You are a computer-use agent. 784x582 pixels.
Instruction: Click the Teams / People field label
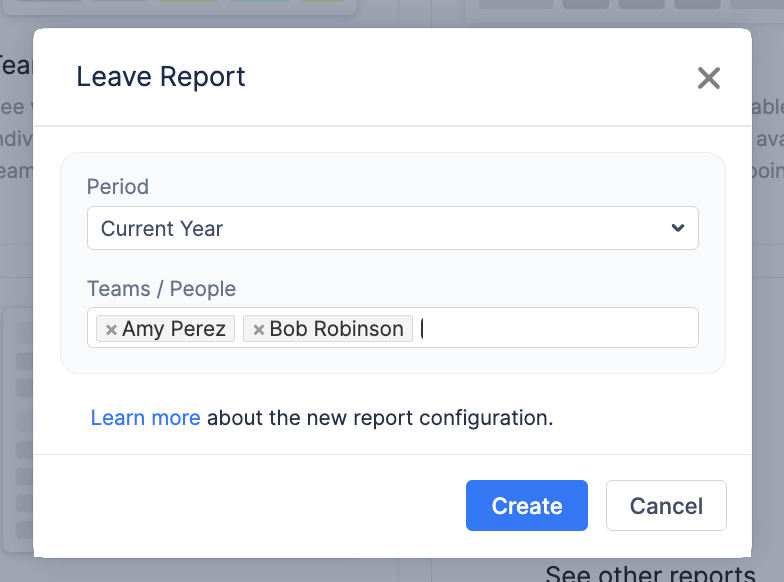pyautogui.click(x=161, y=289)
